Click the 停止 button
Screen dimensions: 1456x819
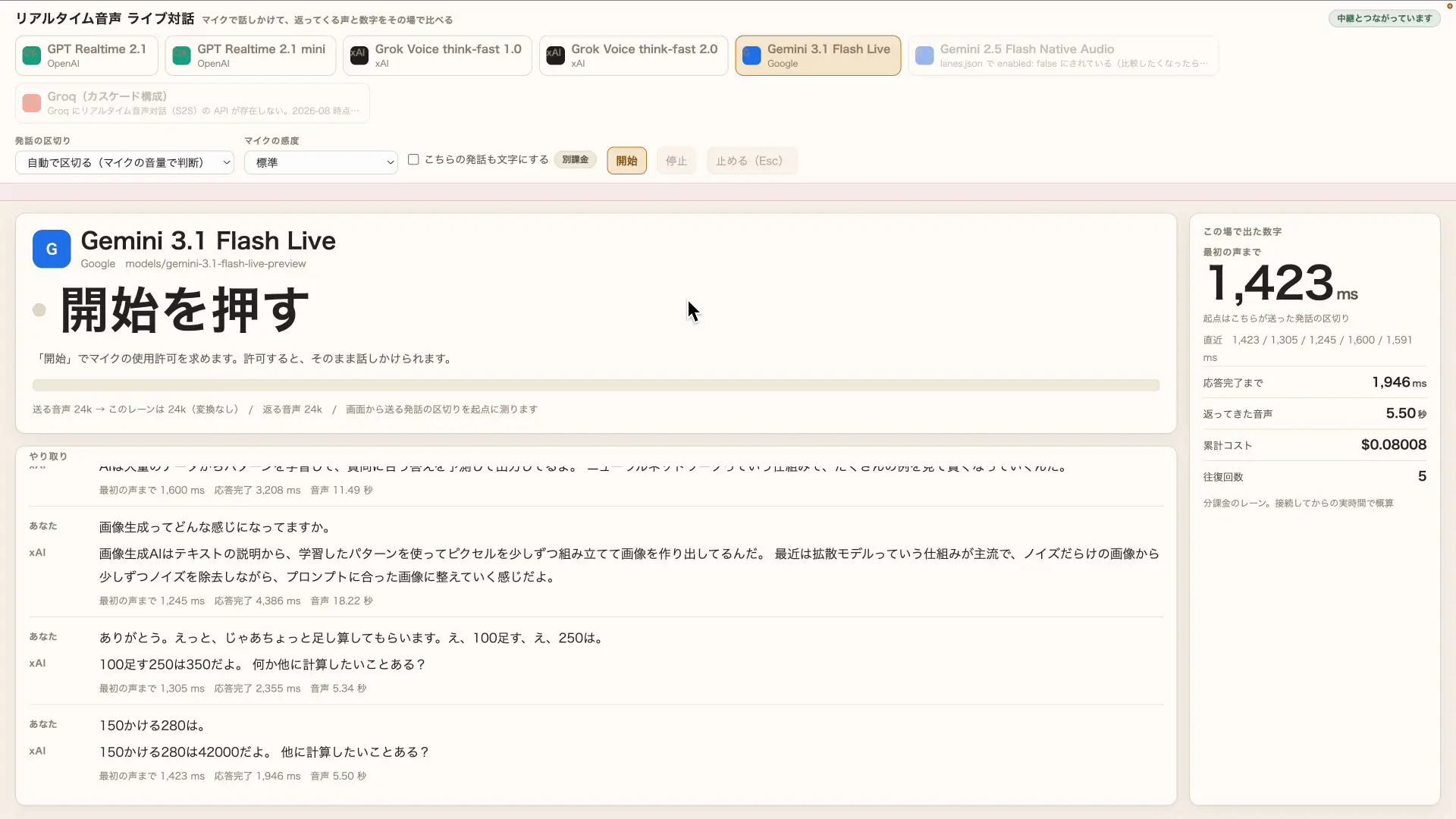coord(676,161)
